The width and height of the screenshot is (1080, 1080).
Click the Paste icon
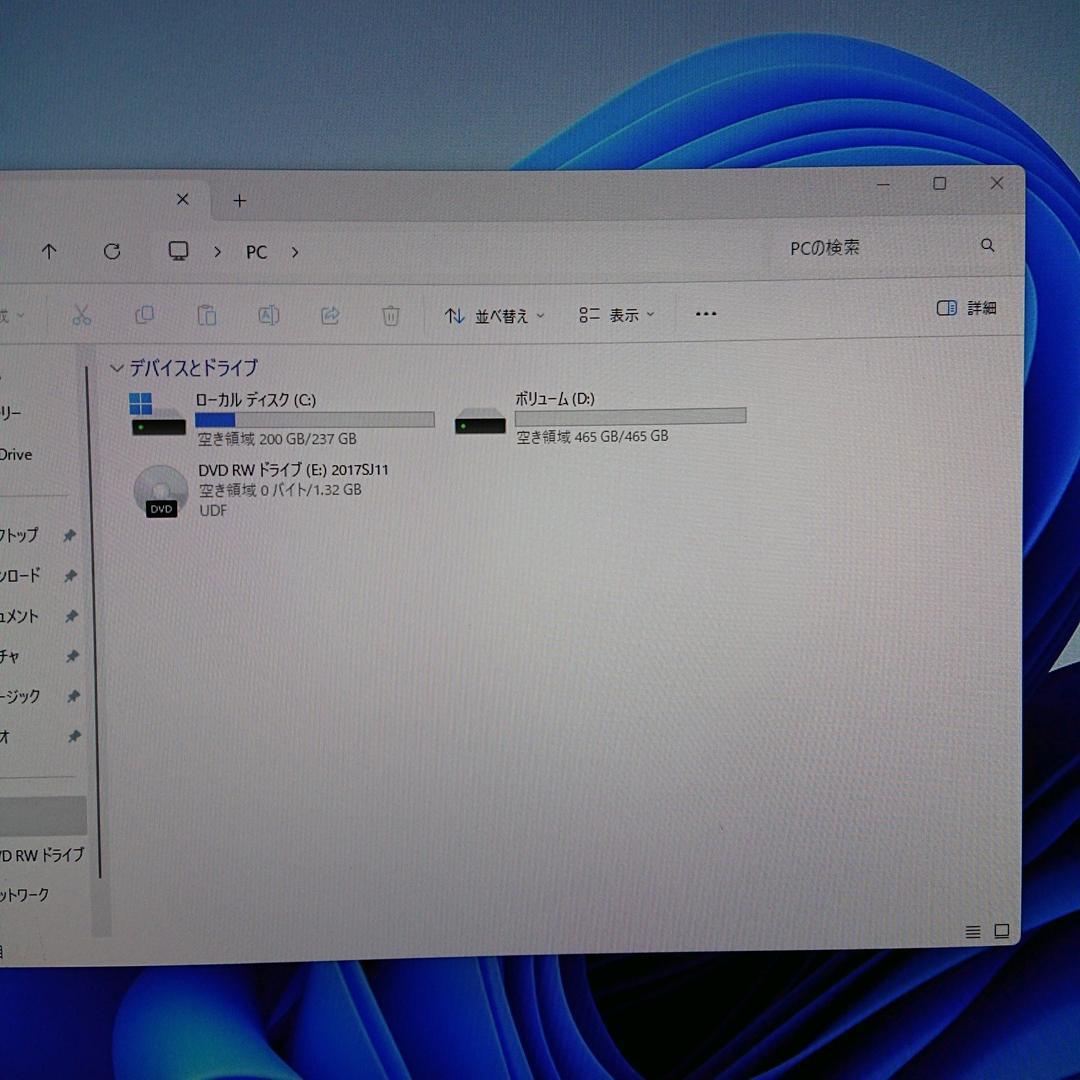coord(207,314)
